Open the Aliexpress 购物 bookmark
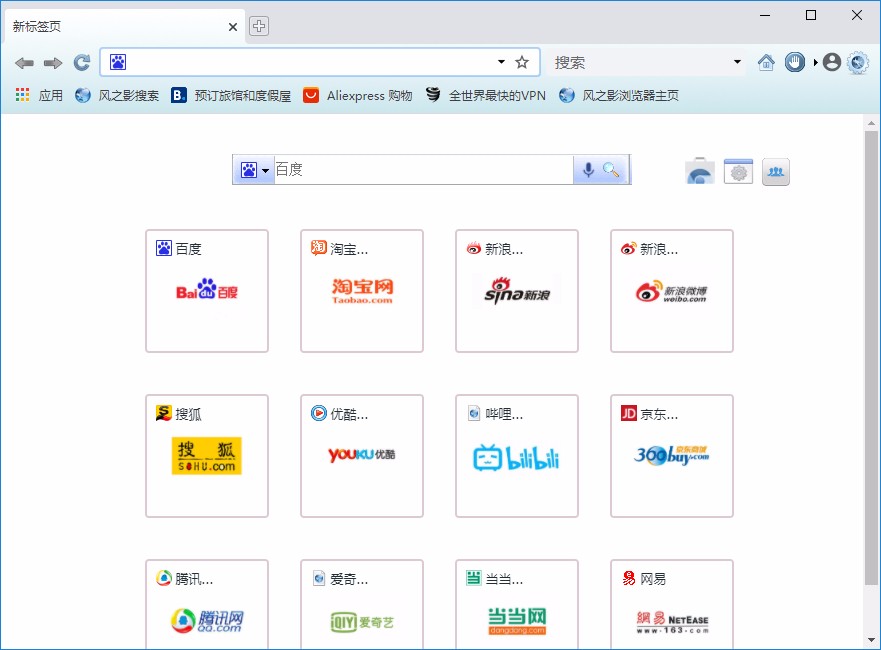Screen dimensions: 881x650 click(368, 95)
